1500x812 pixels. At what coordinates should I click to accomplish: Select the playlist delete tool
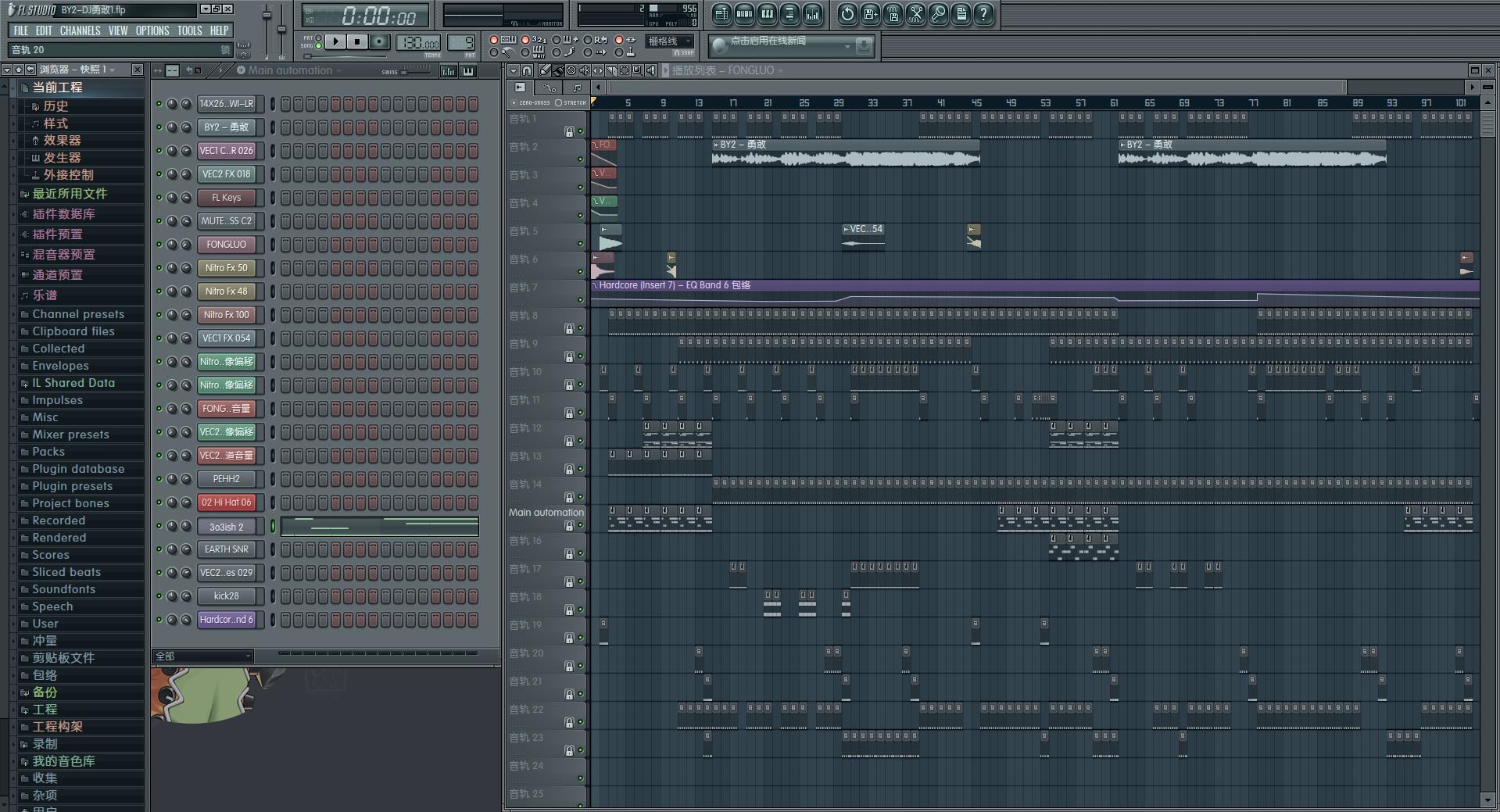coord(571,70)
